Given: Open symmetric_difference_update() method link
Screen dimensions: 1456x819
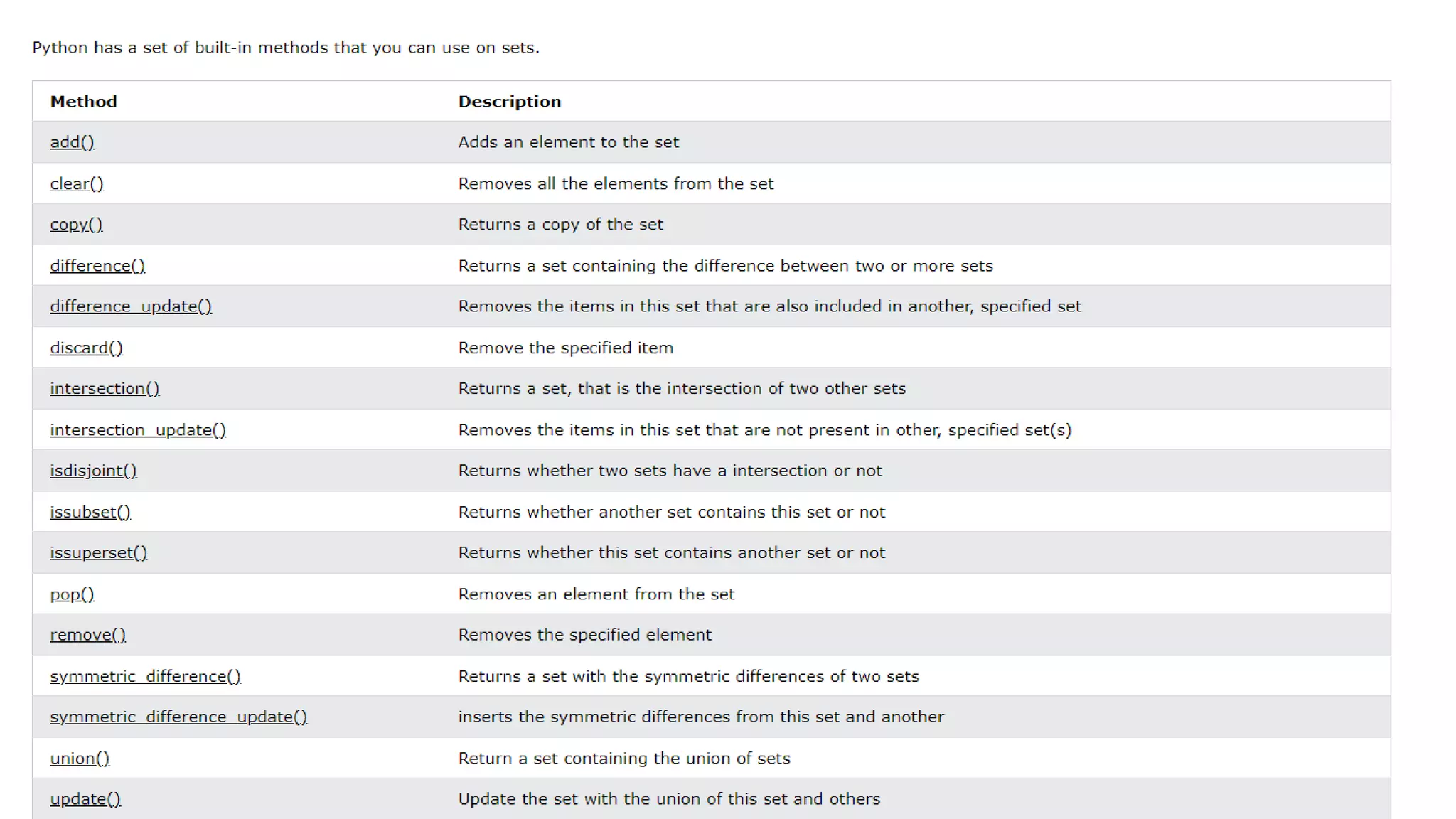Looking at the screenshot, I should pos(178,717).
